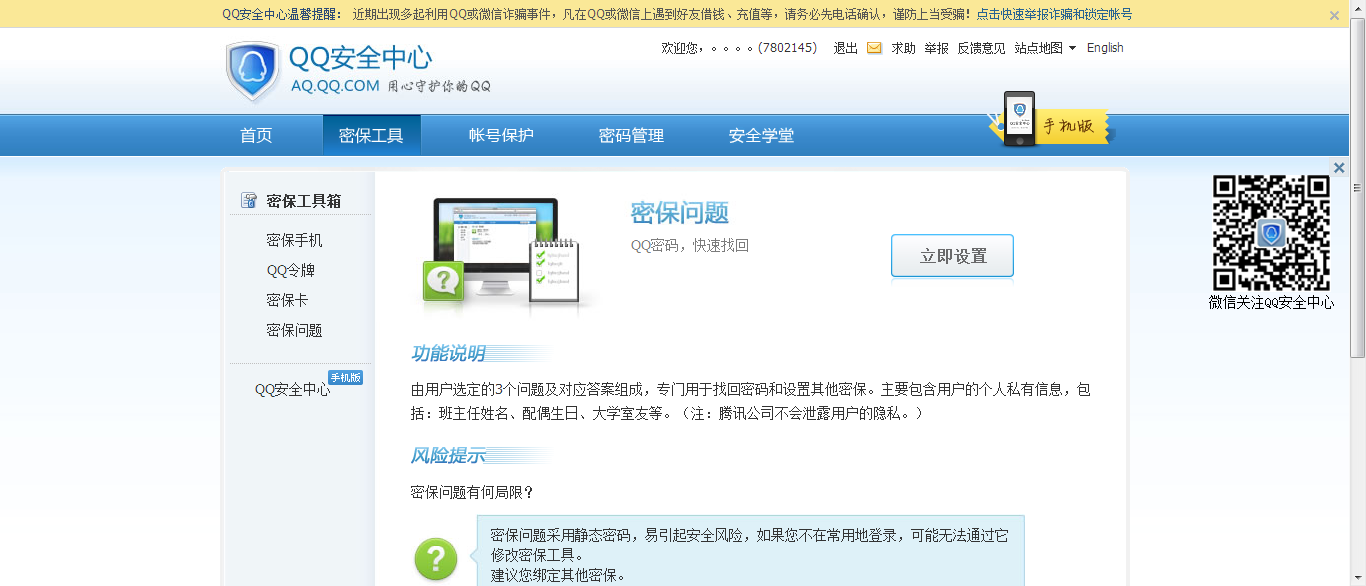The height and width of the screenshot is (586, 1366).
Task: Open the 反馈意见 feedback link
Action: 982,48
